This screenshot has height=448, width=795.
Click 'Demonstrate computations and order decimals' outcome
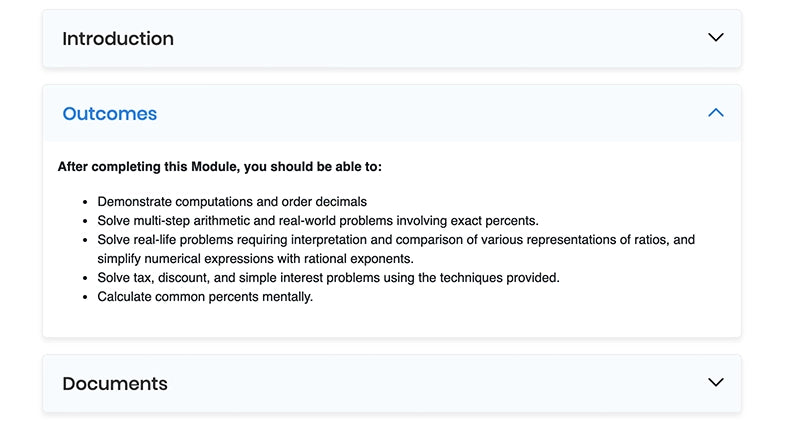(232, 202)
